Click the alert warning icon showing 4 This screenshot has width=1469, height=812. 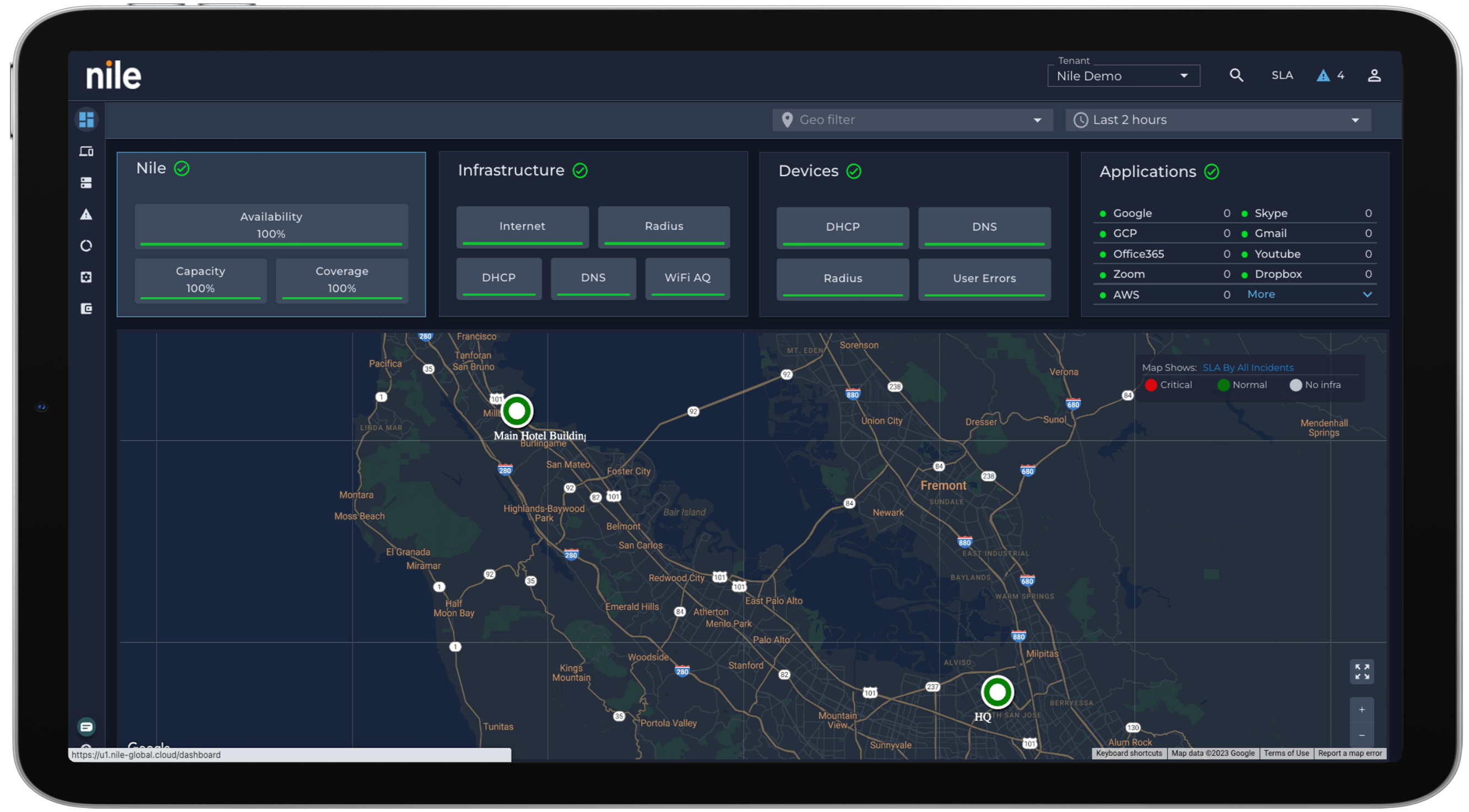(x=1323, y=75)
